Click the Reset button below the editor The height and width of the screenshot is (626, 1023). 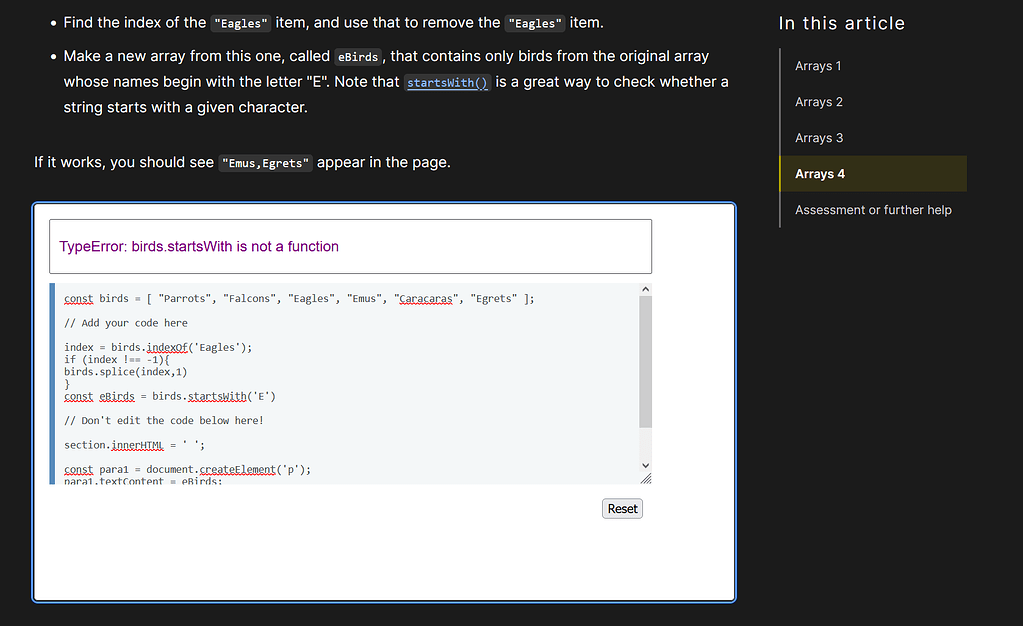pos(621,508)
